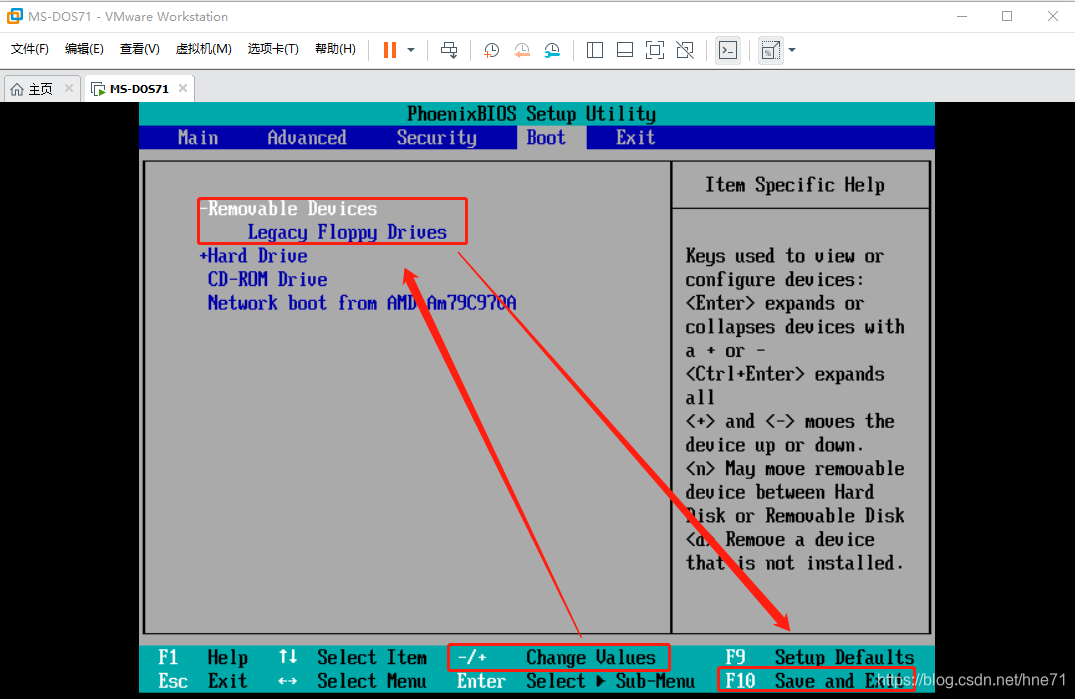The image size is (1075, 699).
Task: Maximize the VMware Workstation window
Action: click(1006, 16)
